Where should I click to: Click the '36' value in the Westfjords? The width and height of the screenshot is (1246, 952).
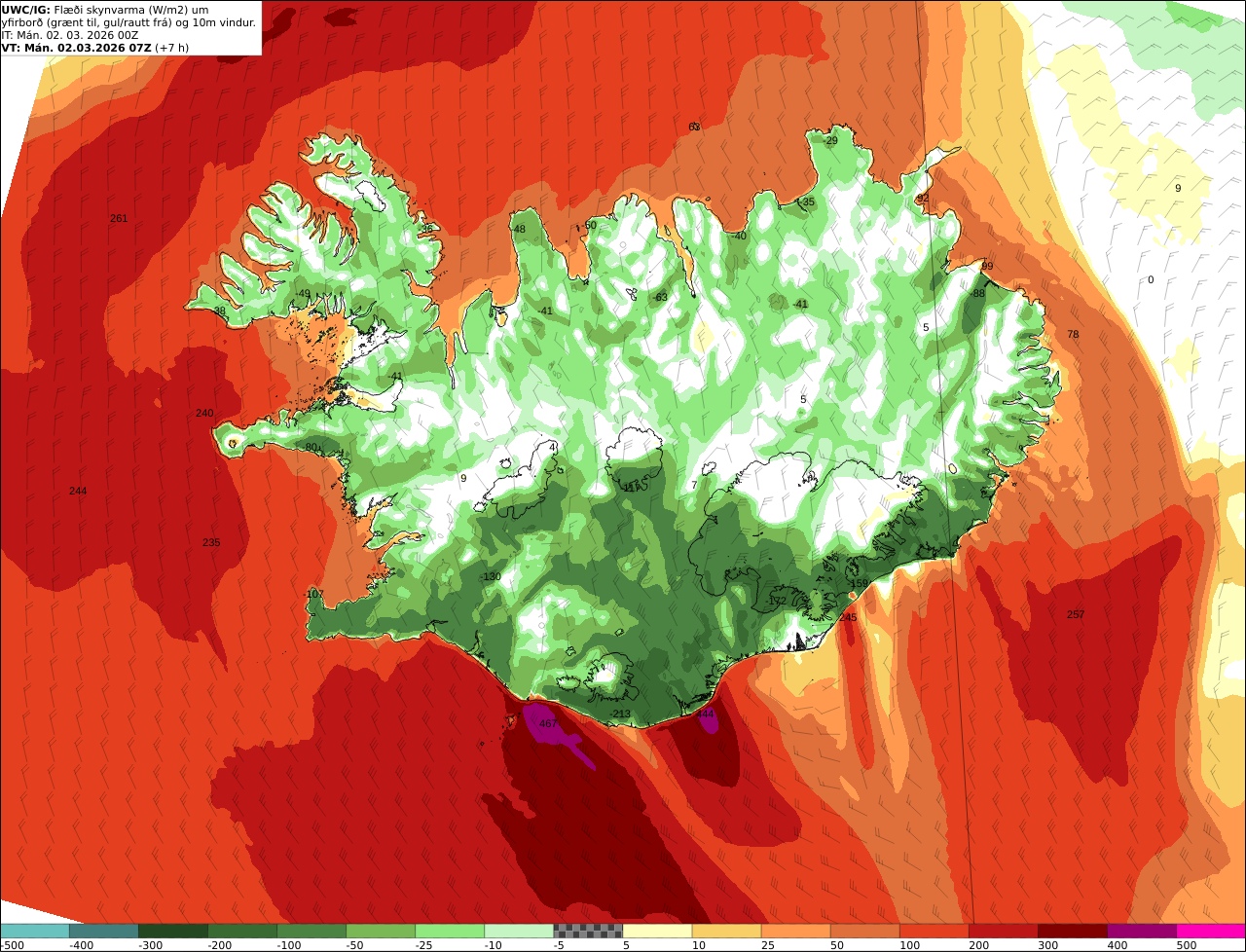pyautogui.click(x=426, y=229)
